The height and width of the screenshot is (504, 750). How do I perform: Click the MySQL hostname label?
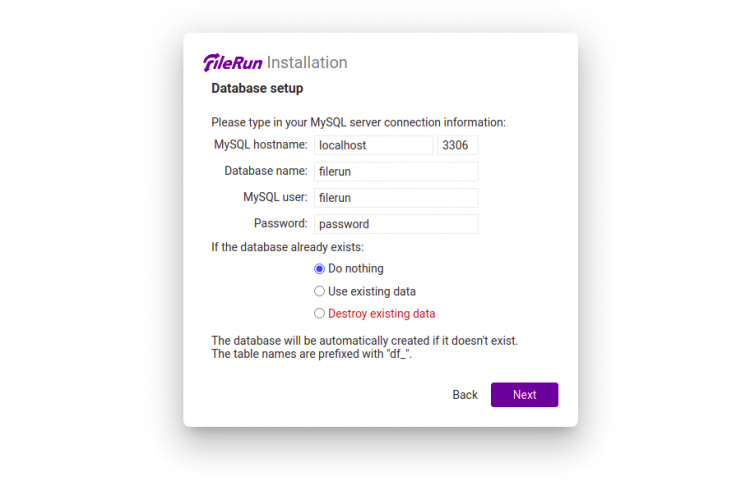[x=261, y=145]
